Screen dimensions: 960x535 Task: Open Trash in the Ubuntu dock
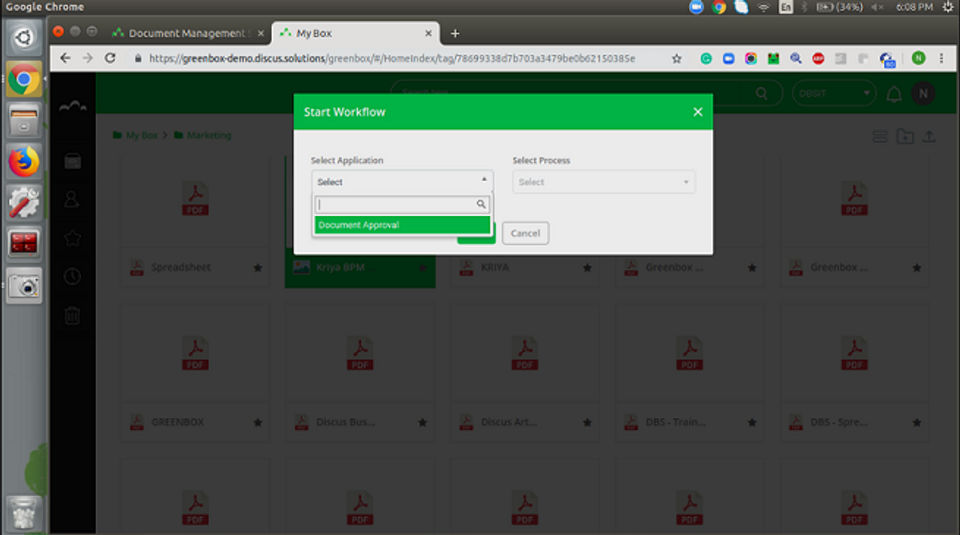24,513
